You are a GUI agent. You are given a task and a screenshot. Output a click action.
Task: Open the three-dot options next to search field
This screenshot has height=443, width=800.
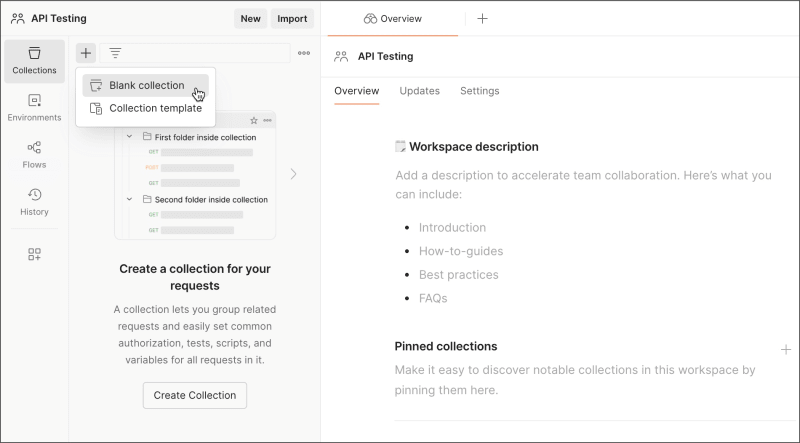pos(304,53)
